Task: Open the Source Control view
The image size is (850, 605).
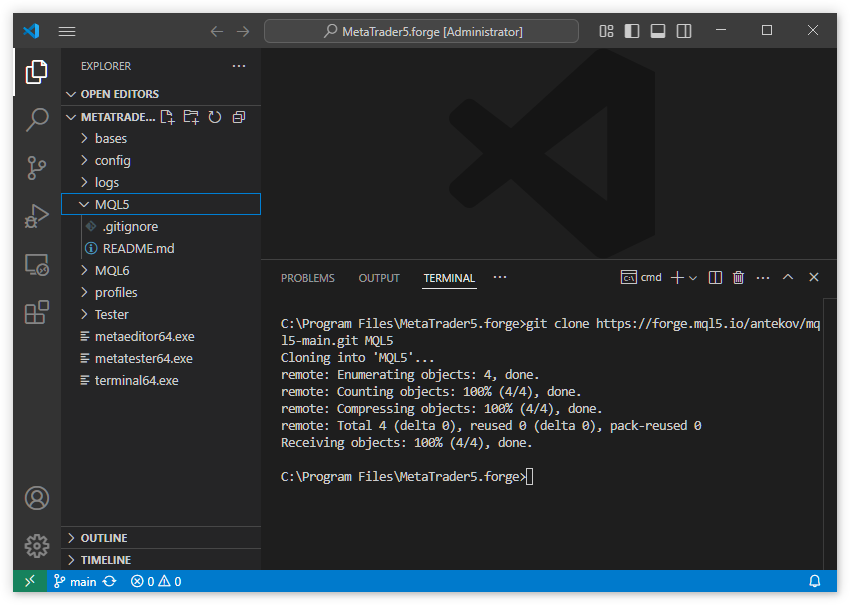Action: coord(36,168)
